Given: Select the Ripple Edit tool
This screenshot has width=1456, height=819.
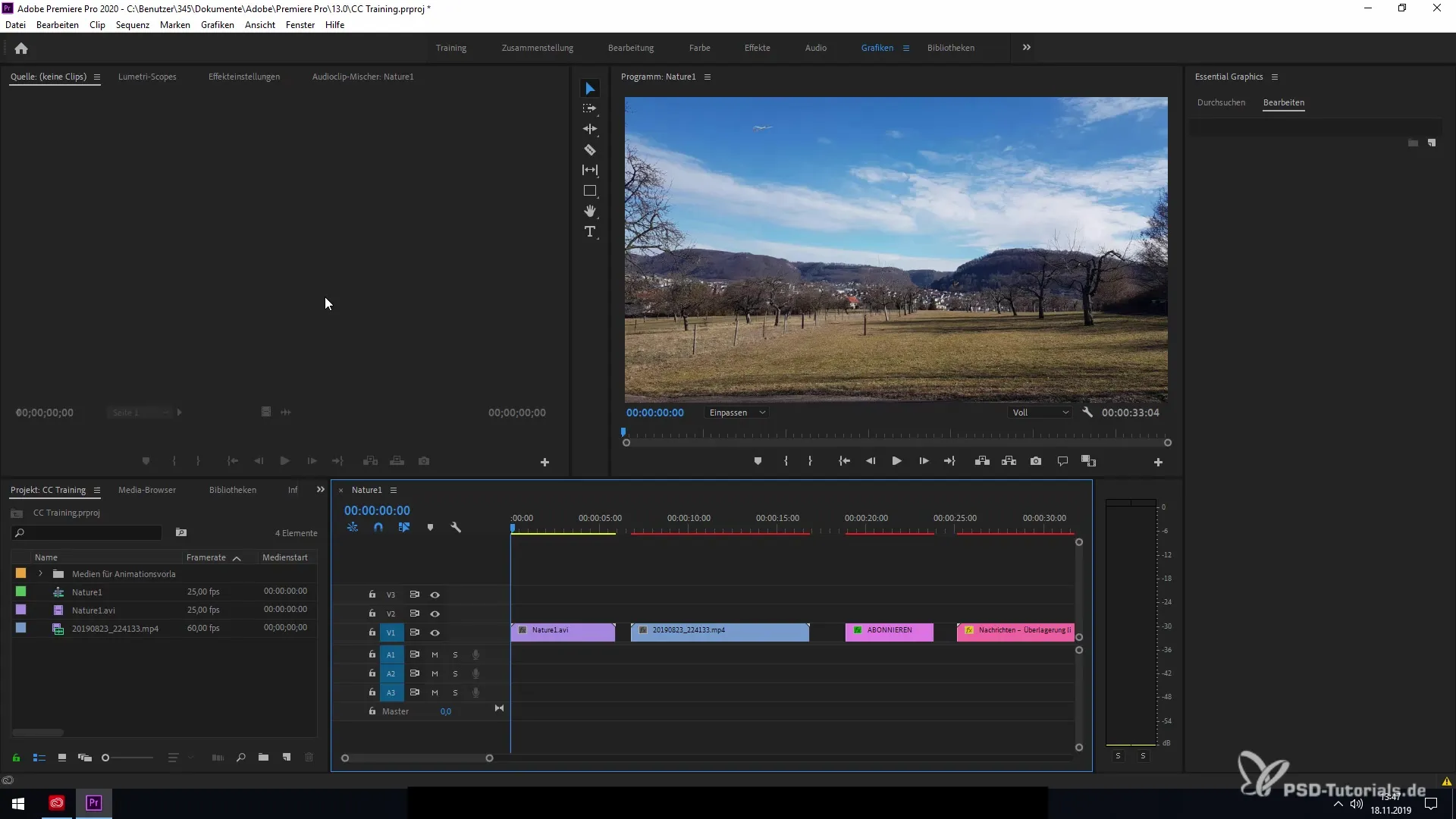Looking at the screenshot, I should [590, 129].
